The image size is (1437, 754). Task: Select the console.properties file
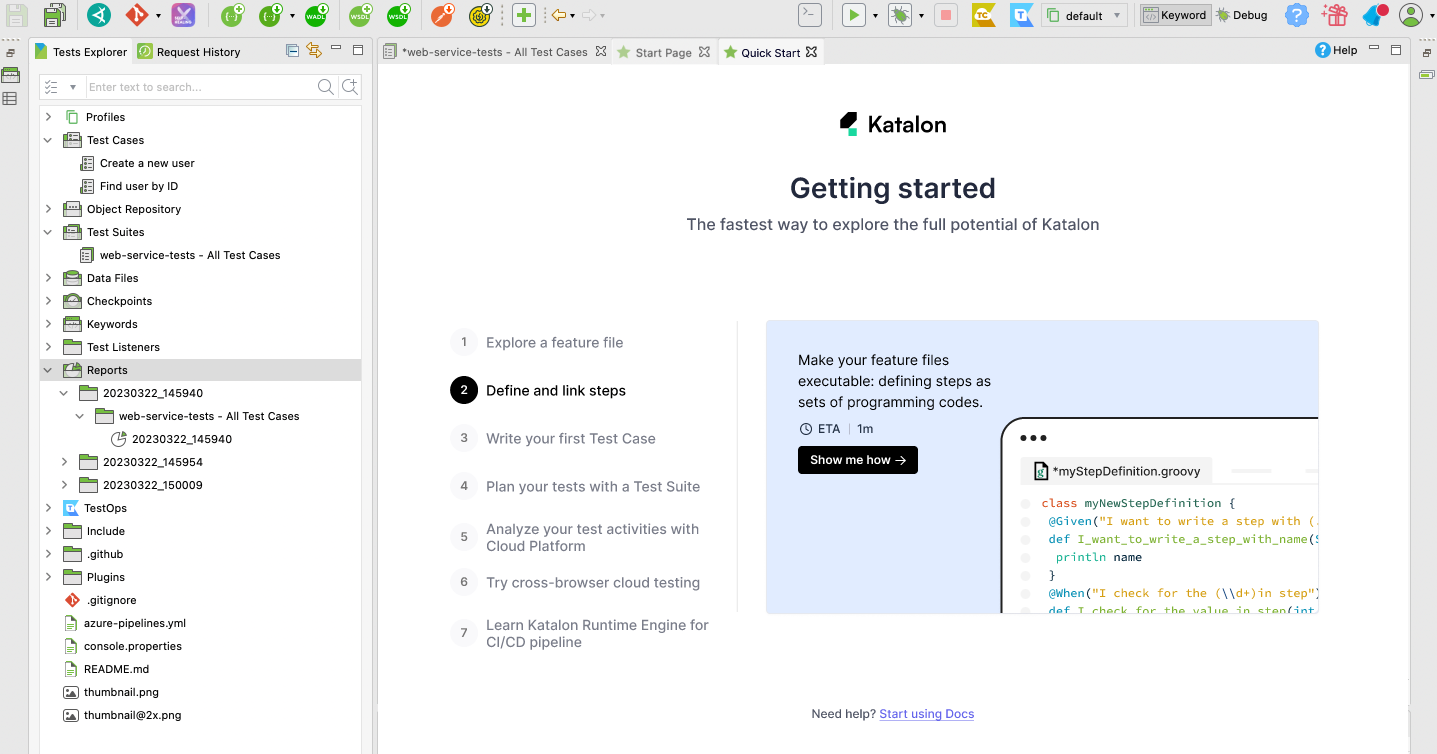[x=133, y=646]
